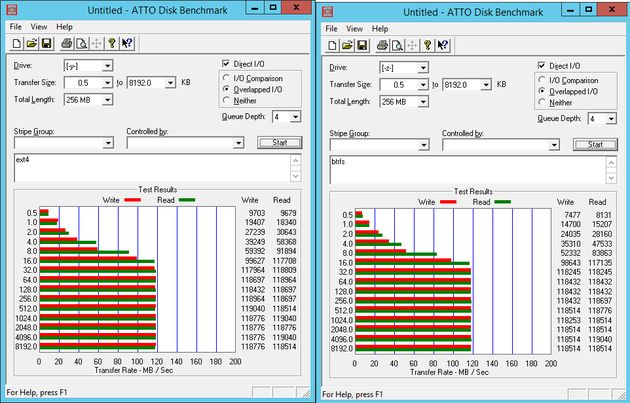The height and width of the screenshot is (403, 630).
Task: Click write value 7477 in right results
Action: [x=572, y=215]
